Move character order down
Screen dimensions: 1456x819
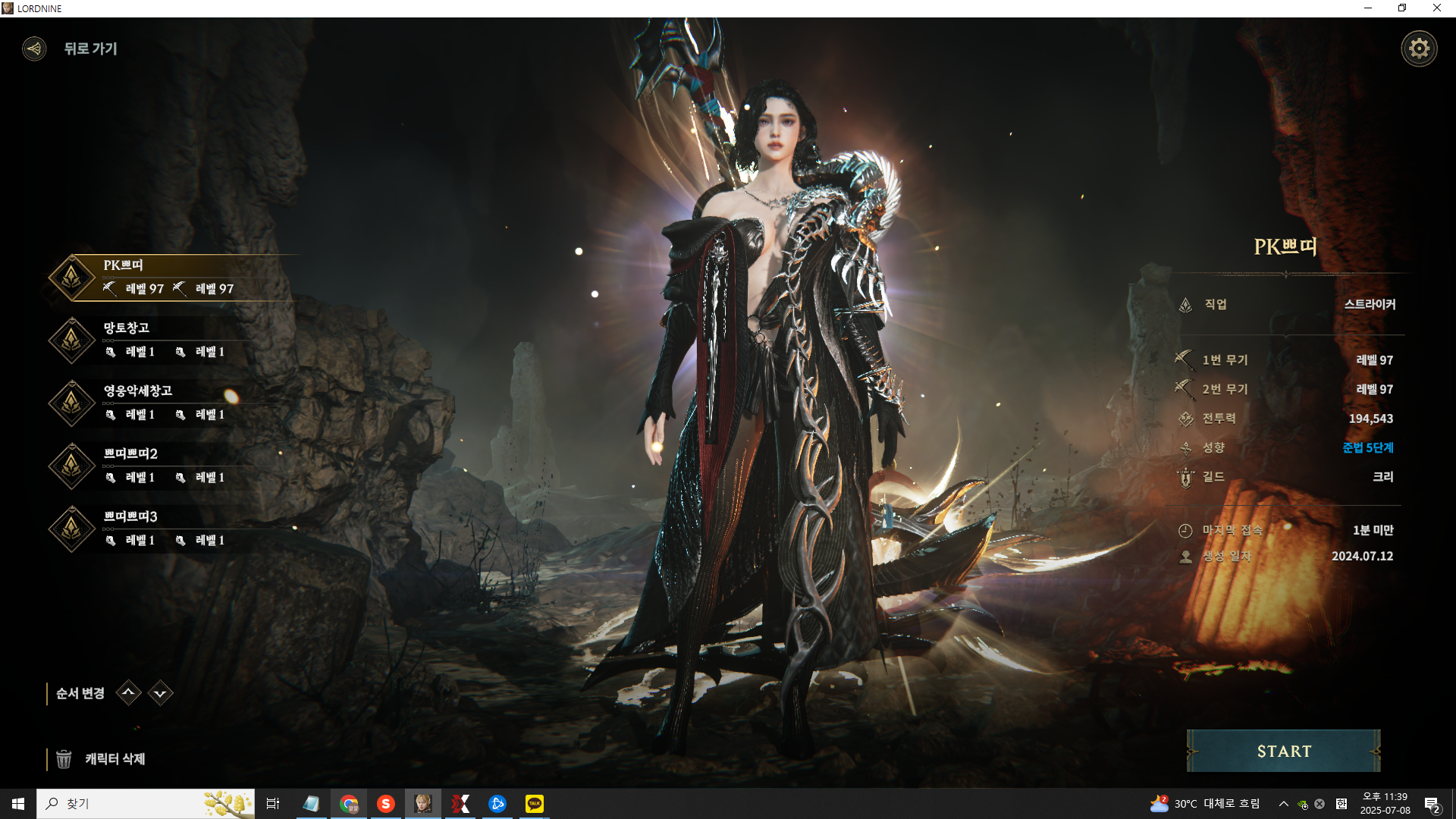160,693
